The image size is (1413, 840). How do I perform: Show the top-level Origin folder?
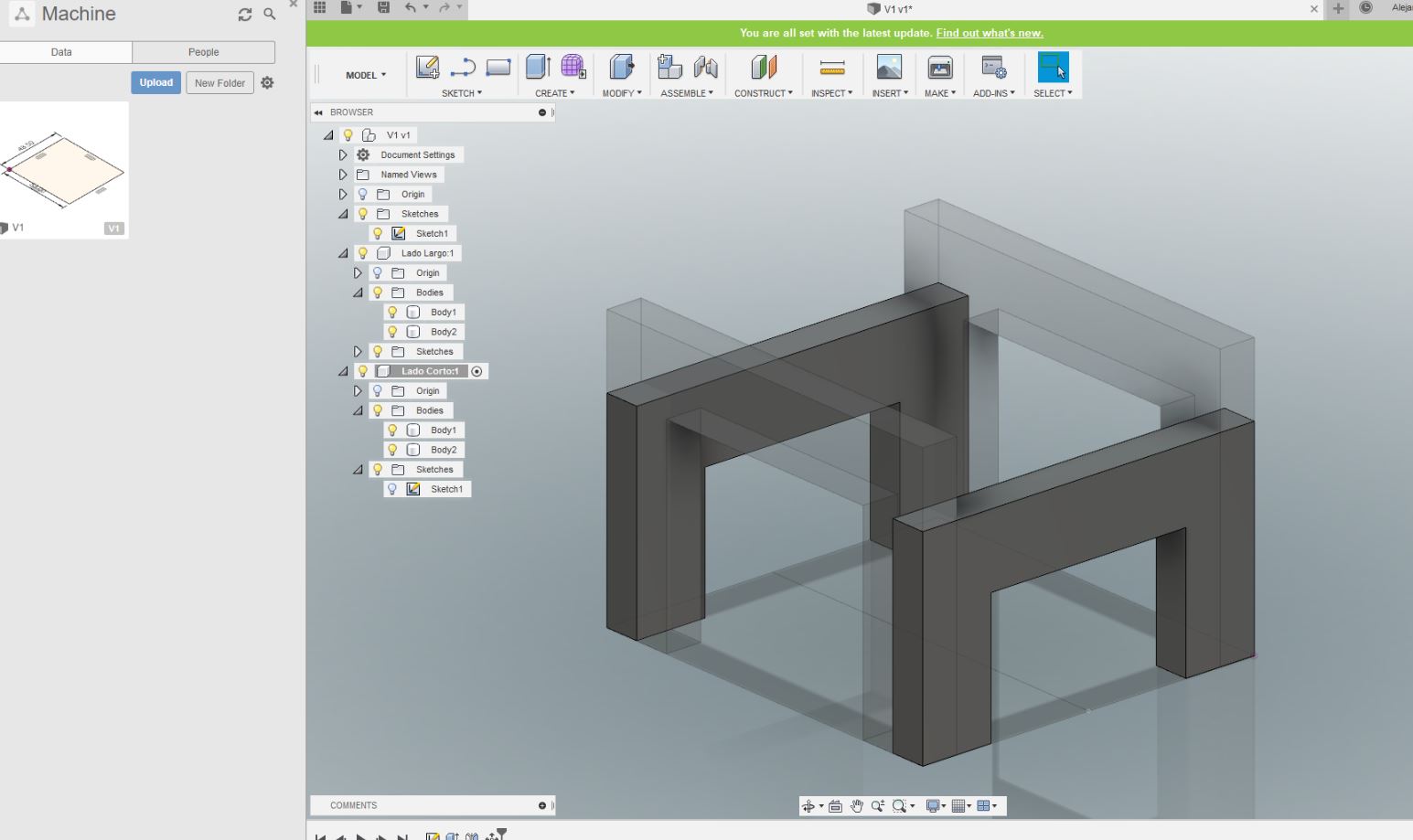(x=363, y=194)
